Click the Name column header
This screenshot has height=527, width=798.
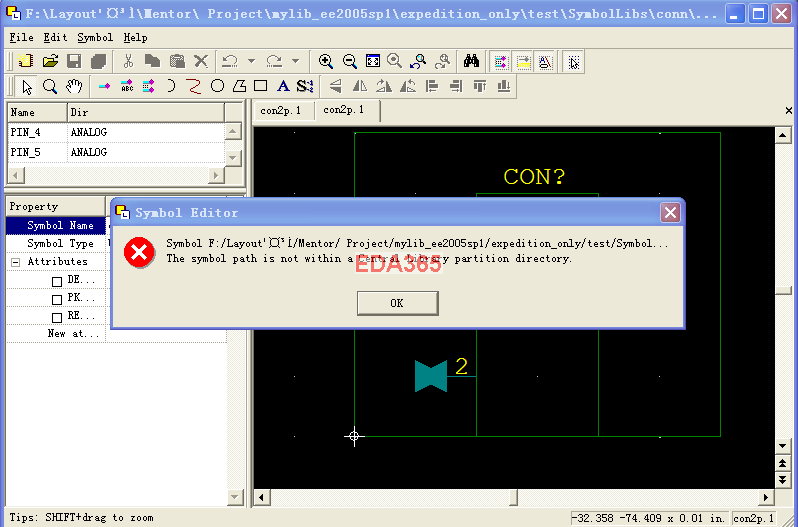37,112
